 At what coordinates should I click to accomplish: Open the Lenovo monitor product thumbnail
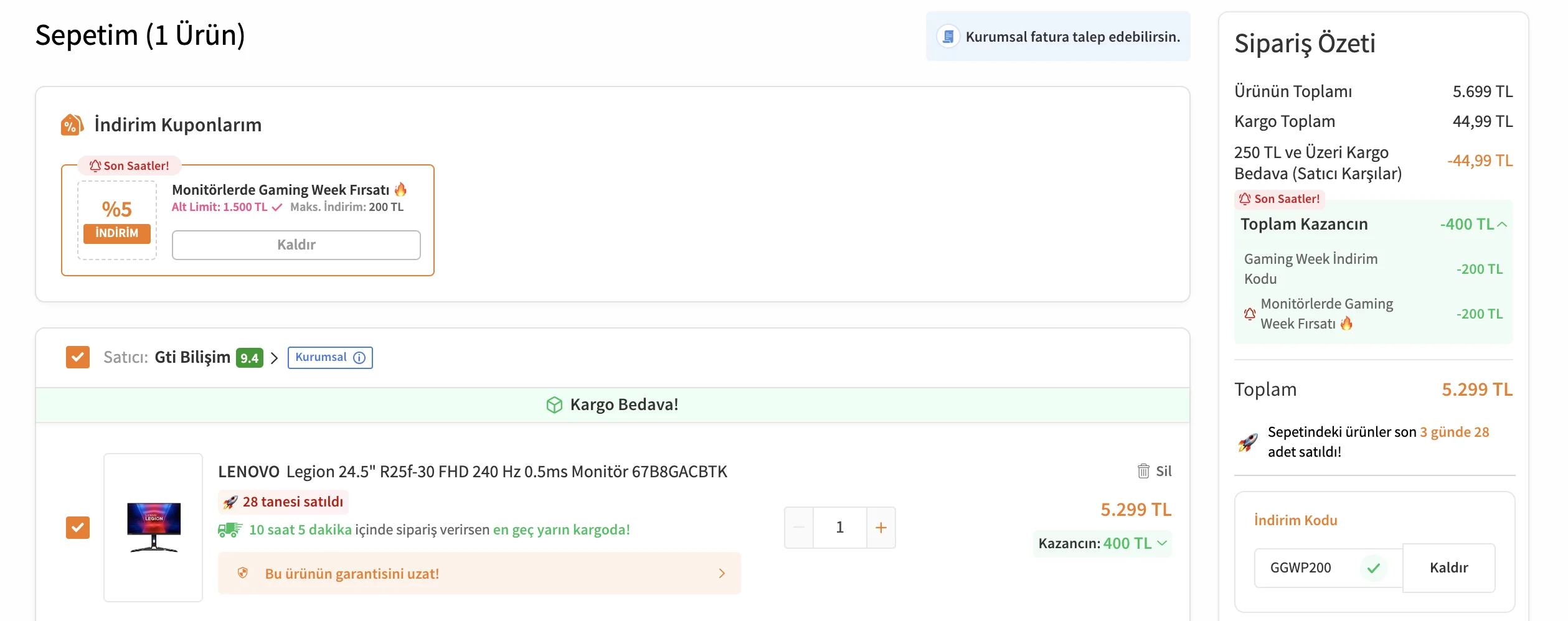point(153,528)
